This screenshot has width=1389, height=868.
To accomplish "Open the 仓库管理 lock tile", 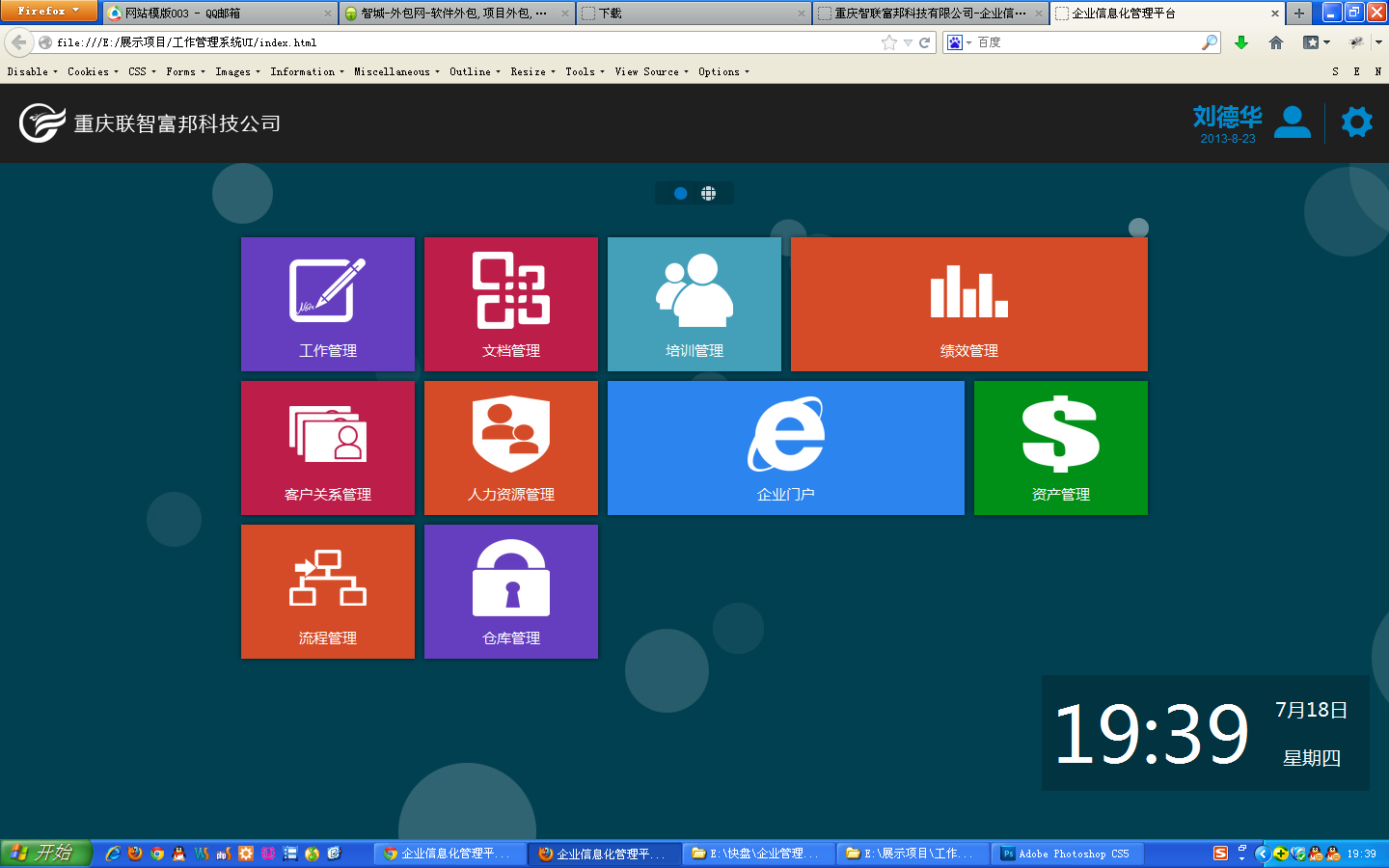I will (x=511, y=591).
